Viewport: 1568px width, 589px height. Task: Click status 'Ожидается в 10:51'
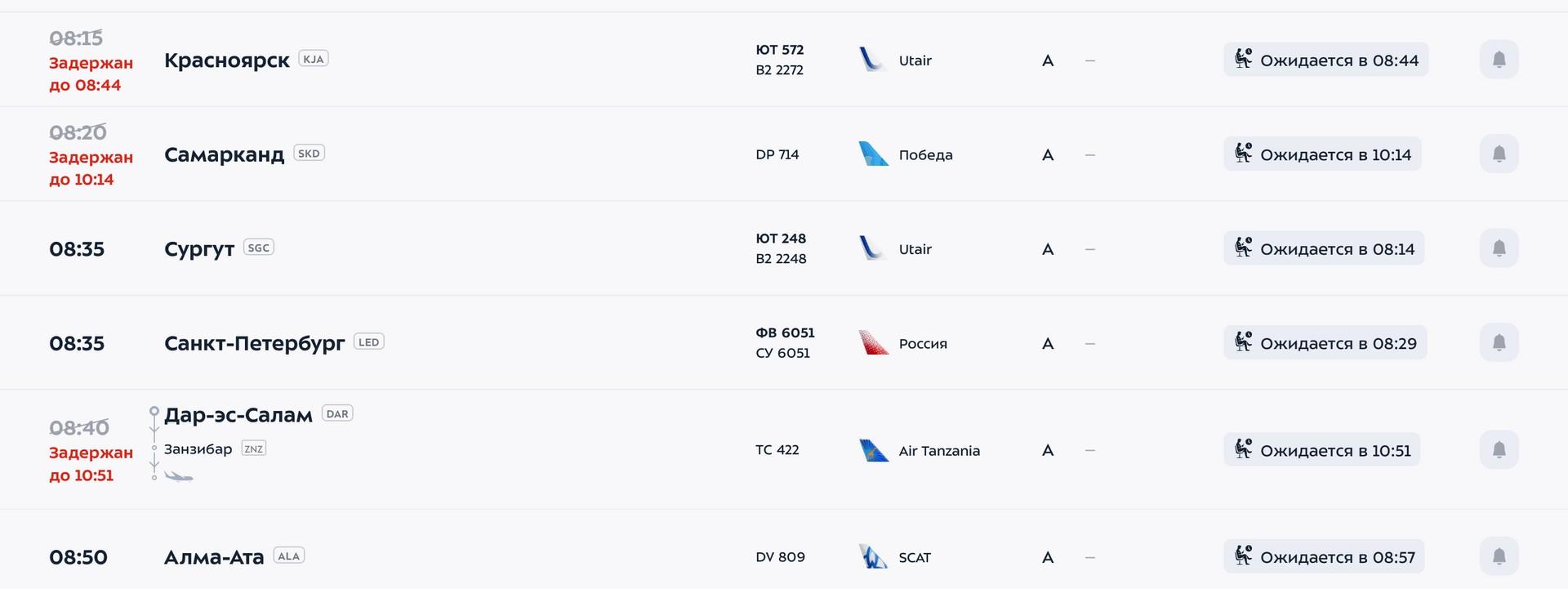(1322, 449)
